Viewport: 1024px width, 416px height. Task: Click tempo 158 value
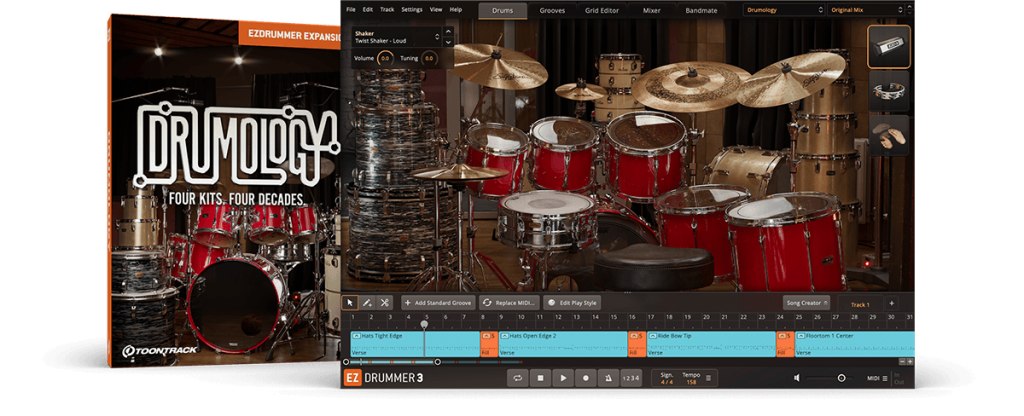pos(691,382)
